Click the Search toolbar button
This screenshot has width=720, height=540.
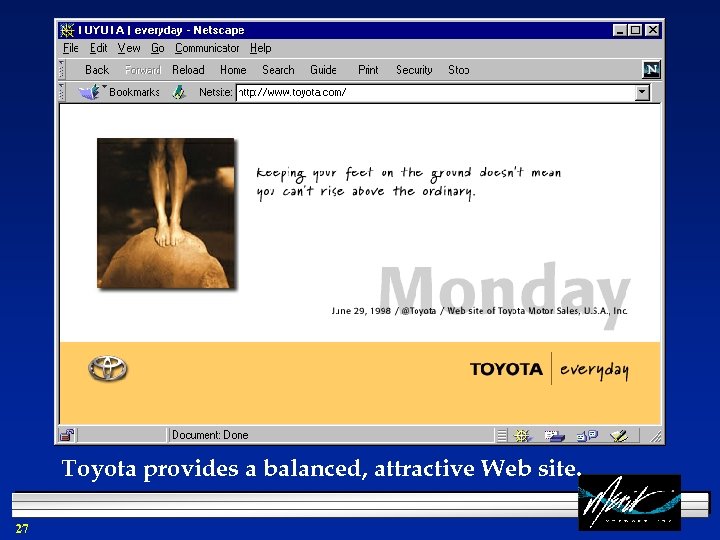point(278,70)
